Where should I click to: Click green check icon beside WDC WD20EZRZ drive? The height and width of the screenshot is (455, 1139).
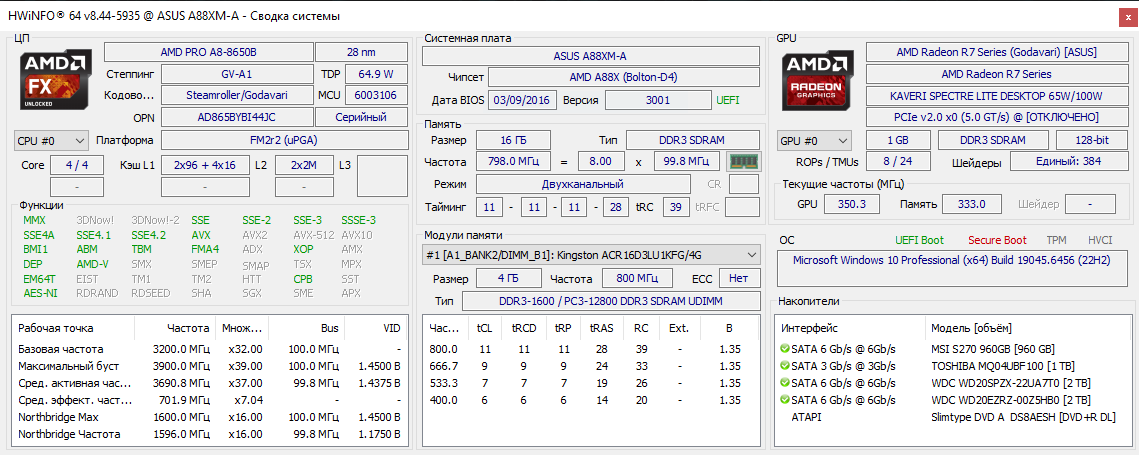pyautogui.click(x=785, y=400)
